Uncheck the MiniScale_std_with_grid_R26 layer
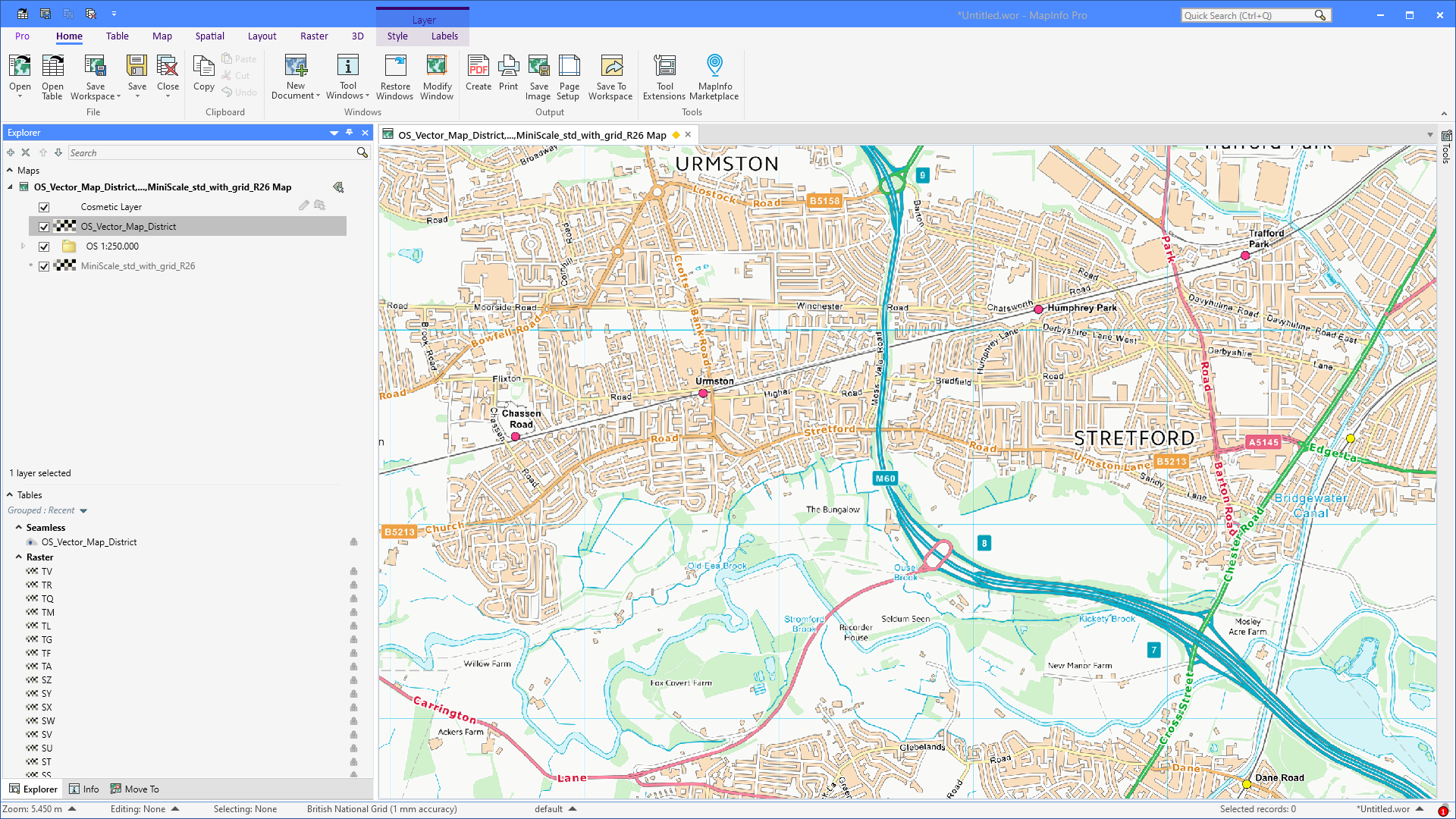Screen dimensions: 1456x819 click(44, 266)
